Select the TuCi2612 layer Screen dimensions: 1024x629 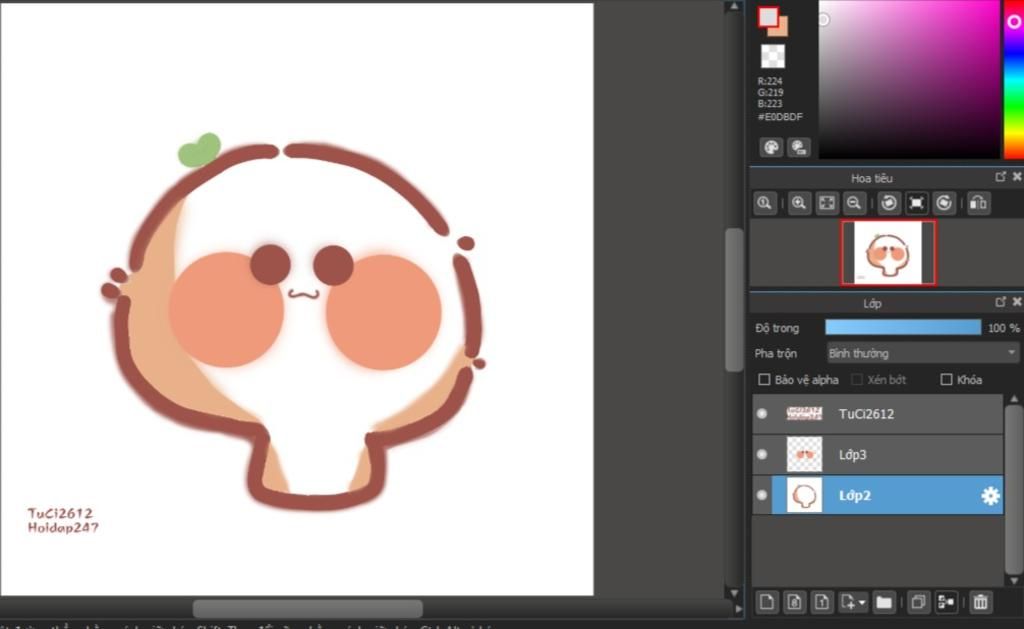point(878,413)
